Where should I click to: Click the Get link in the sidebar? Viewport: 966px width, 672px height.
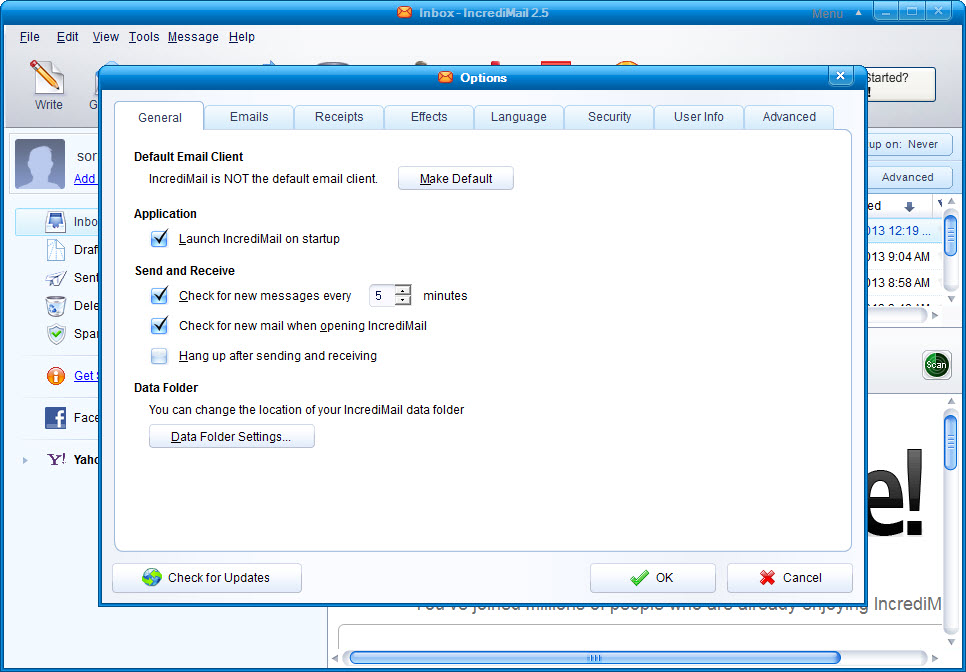(x=84, y=376)
